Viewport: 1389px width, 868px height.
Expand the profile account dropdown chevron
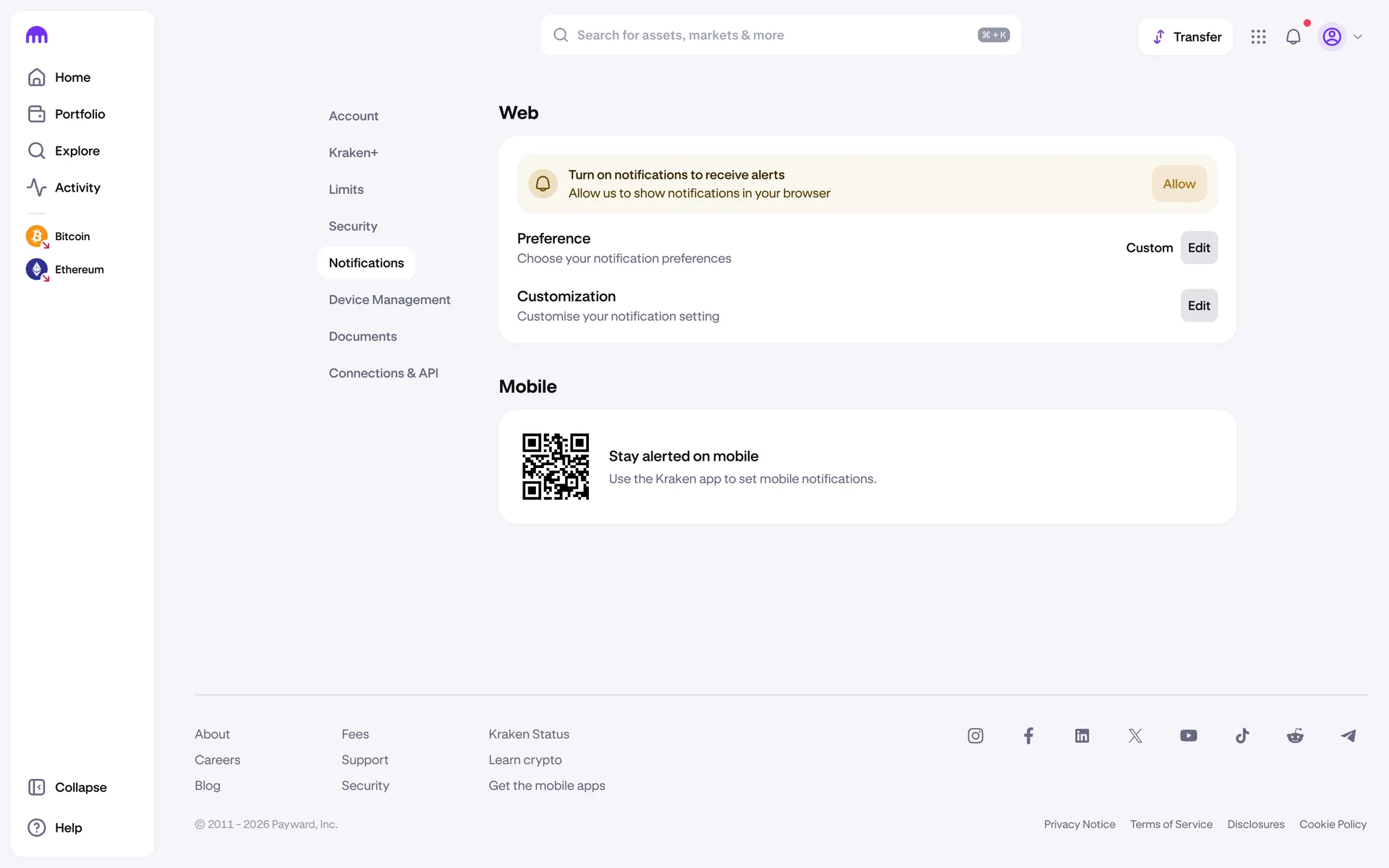coord(1358,37)
